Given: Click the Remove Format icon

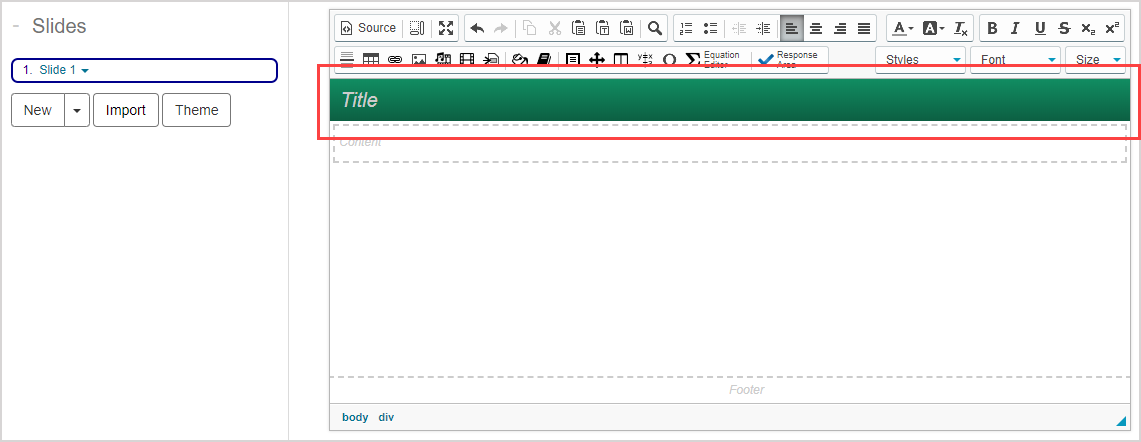Looking at the screenshot, I should pos(960,28).
